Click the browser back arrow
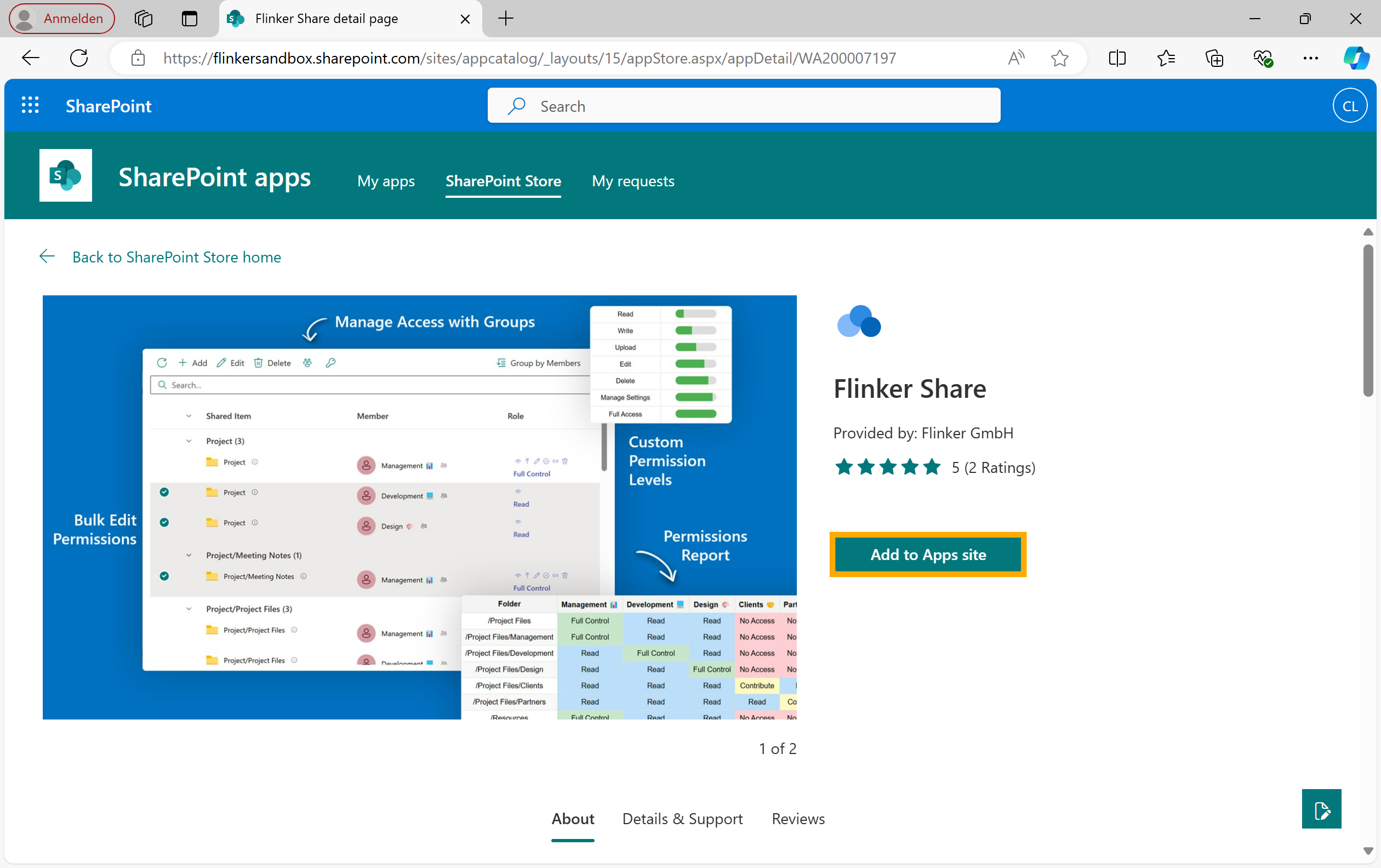 (30, 58)
